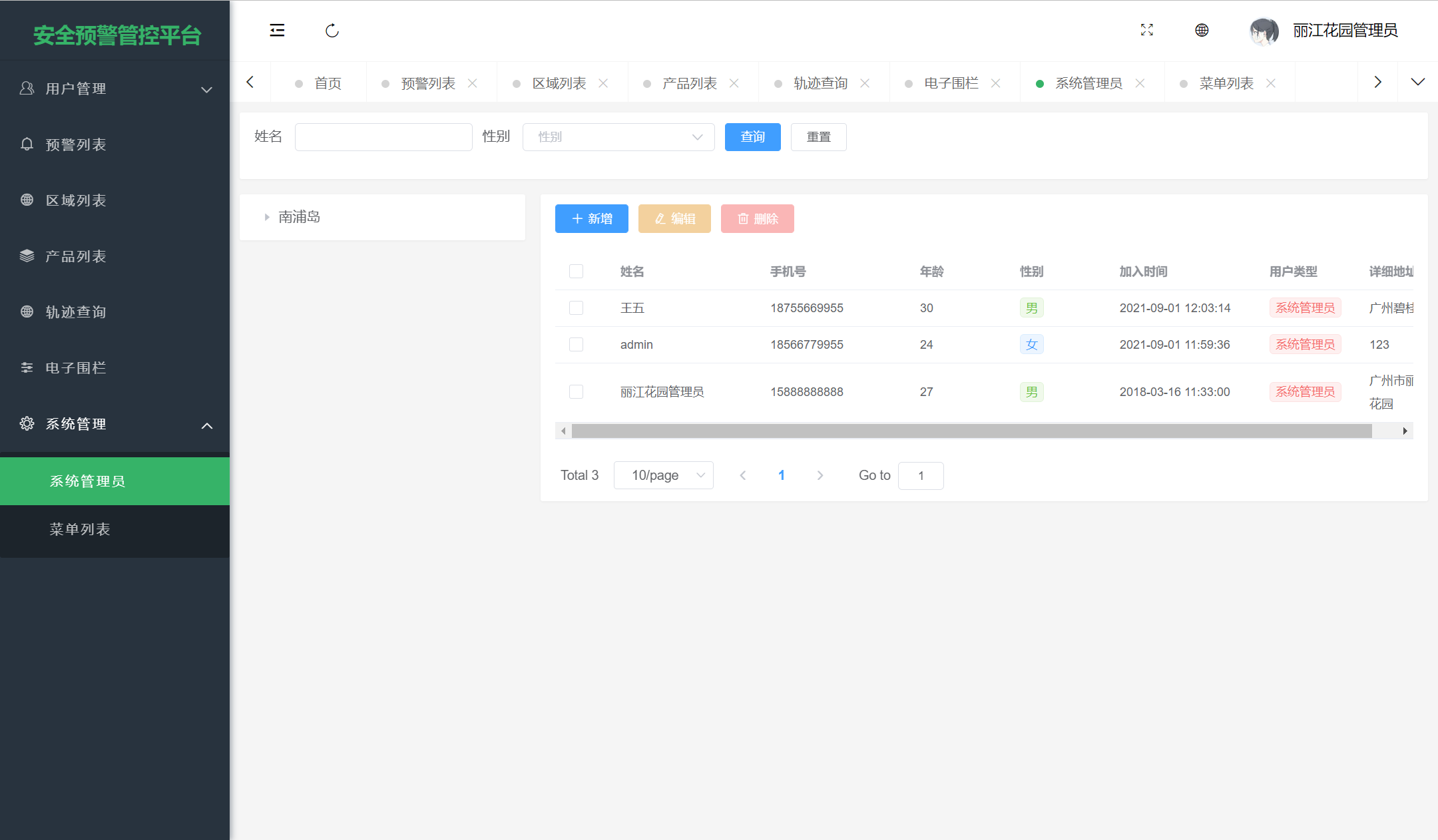
Task: Click the 重置 button to reset filters
Action: click(x=818, y=136)
